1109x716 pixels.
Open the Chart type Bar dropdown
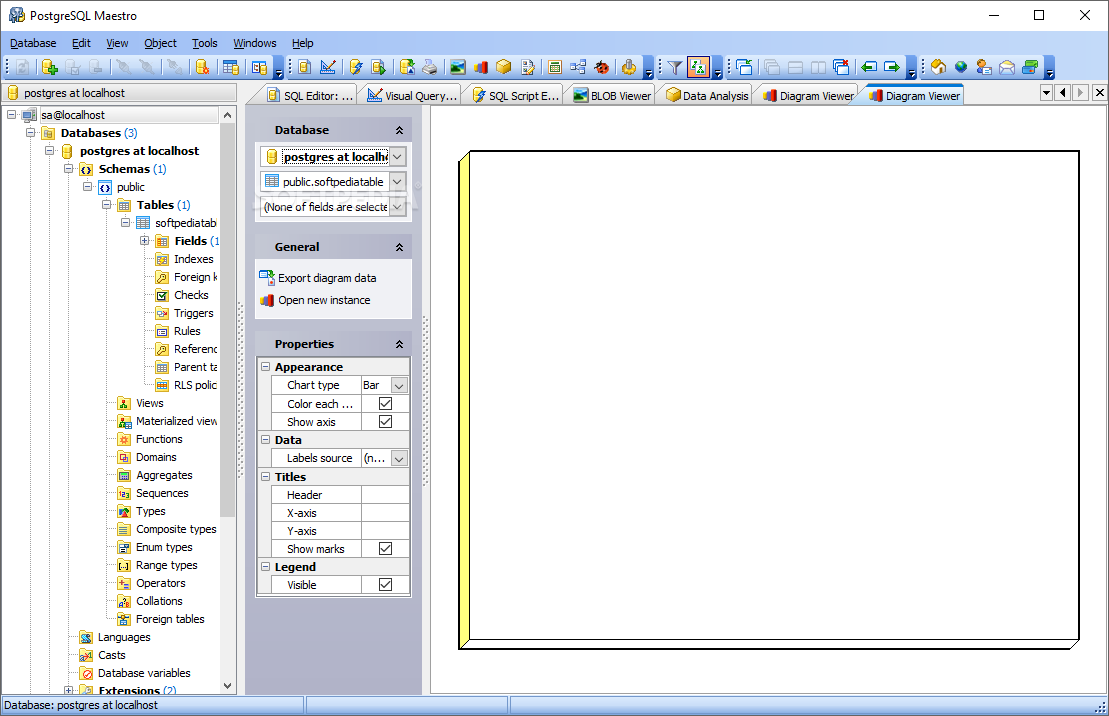399,386
